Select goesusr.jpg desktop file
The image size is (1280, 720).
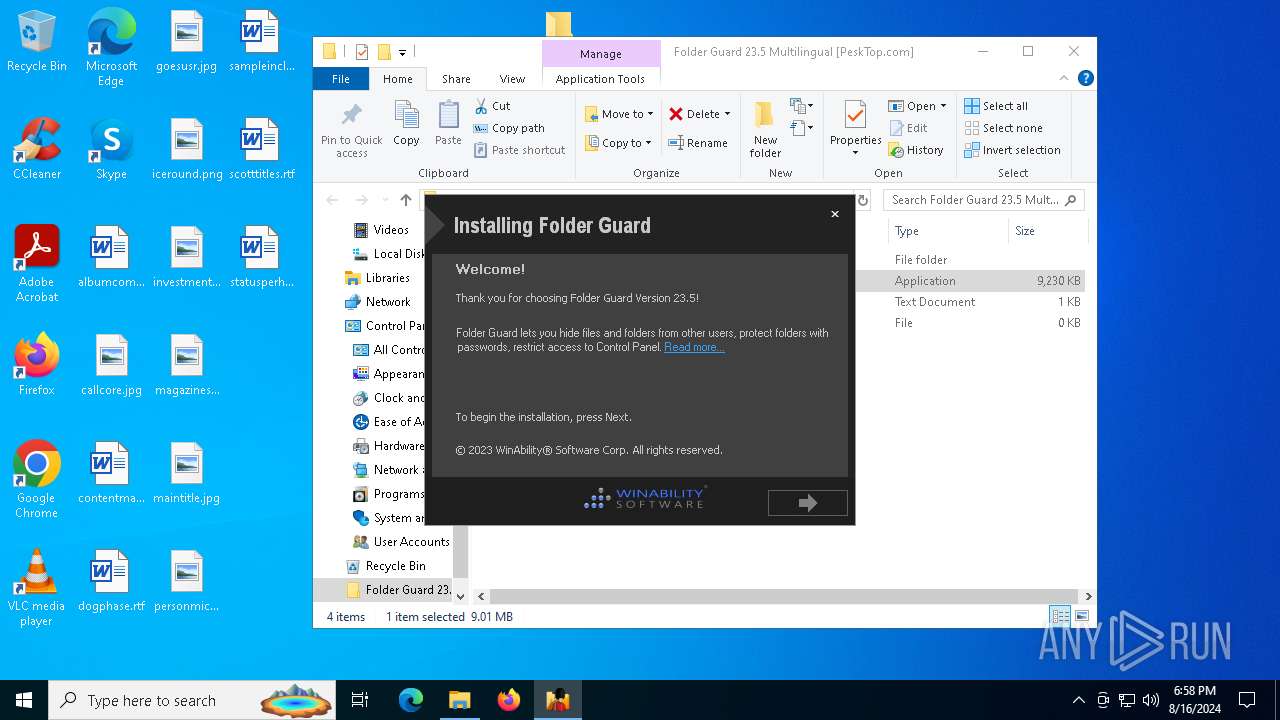[186, 43]
